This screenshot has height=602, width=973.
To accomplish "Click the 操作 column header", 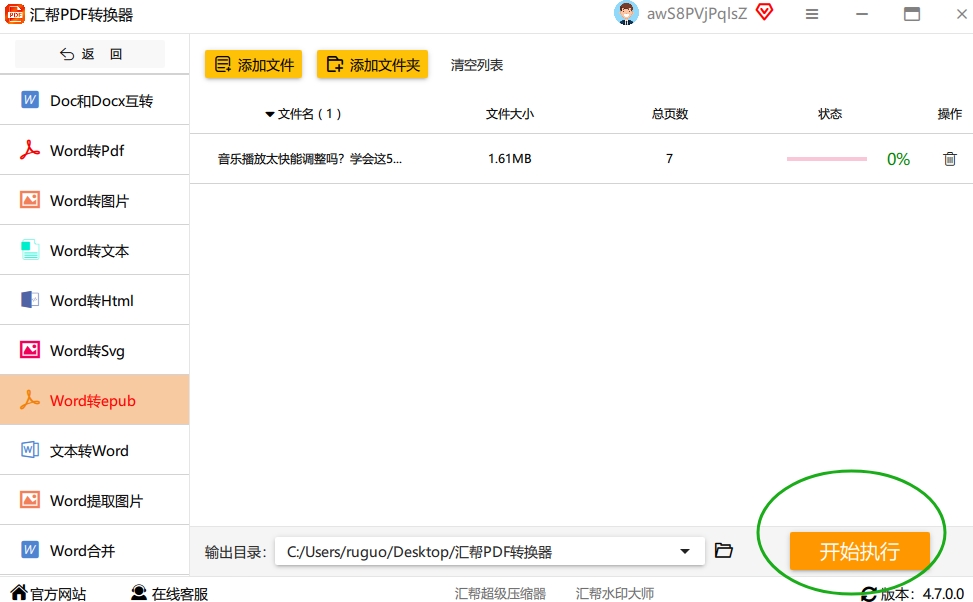I will 949,114.
